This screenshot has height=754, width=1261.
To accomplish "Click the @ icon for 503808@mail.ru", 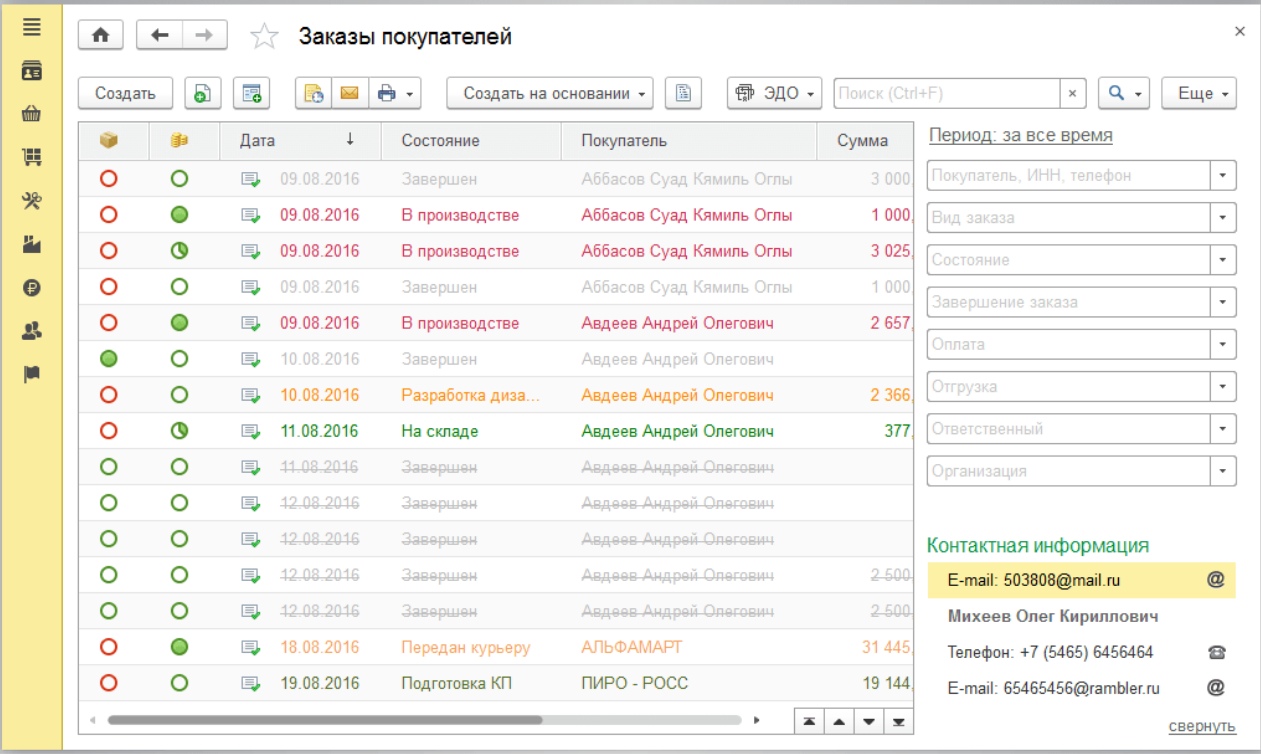I will (x=1216, y=579).
